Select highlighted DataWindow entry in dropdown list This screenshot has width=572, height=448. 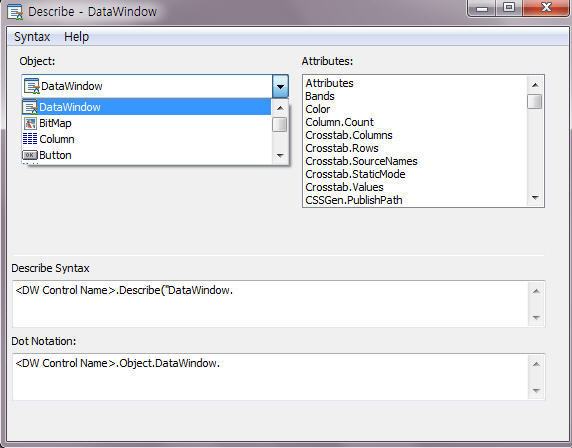pyautogui.click(x=146, y=107)
